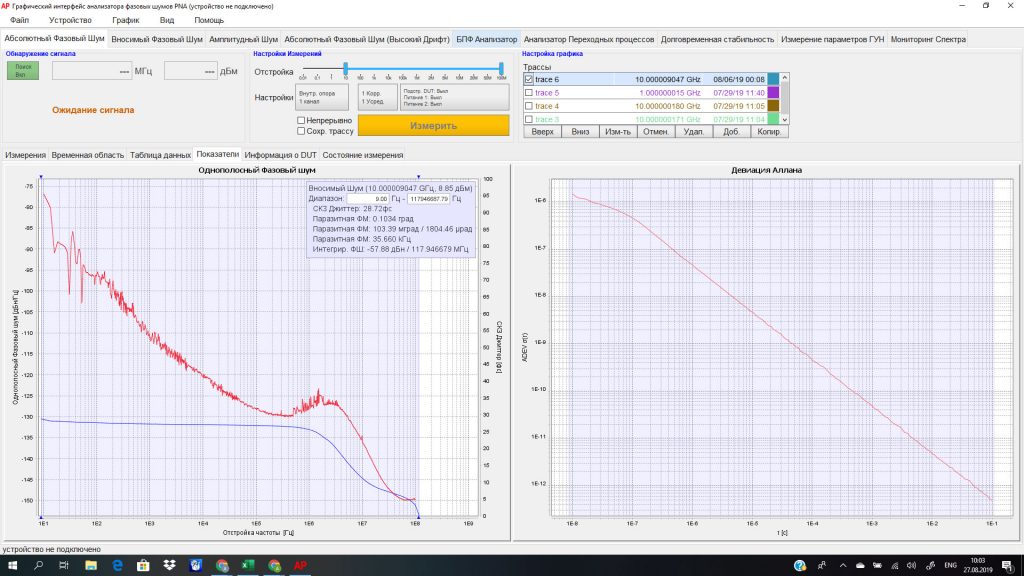Viewport: 1024px width, 576px height.
Task: Open Microsoft Store taskbar icon
Action: click(x=142, y=565)
